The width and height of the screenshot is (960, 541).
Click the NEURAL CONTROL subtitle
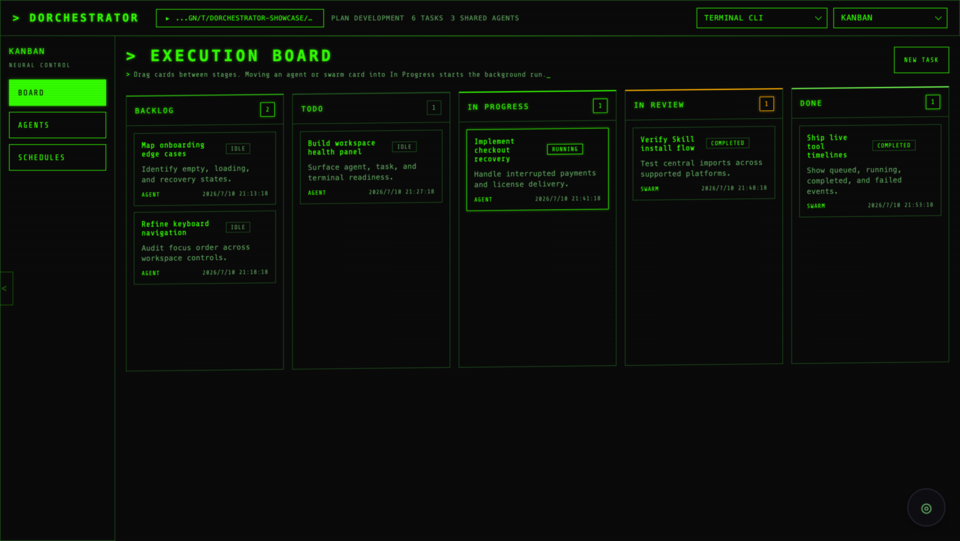(39, 65)
